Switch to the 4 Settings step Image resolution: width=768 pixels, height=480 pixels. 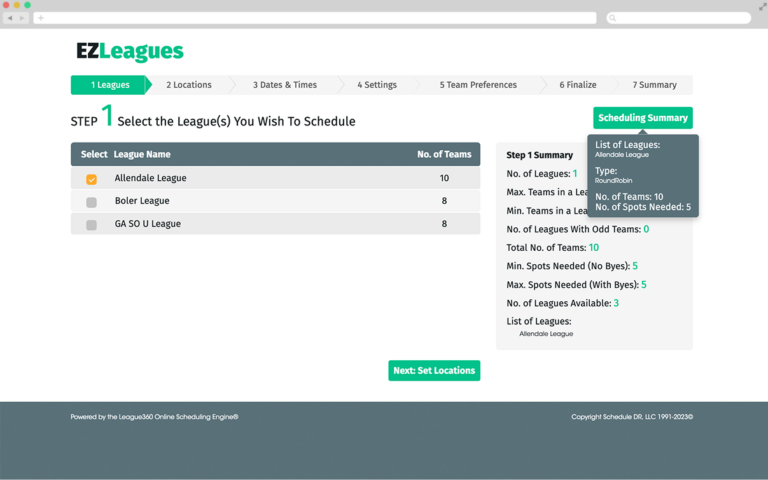click(377, 85)
